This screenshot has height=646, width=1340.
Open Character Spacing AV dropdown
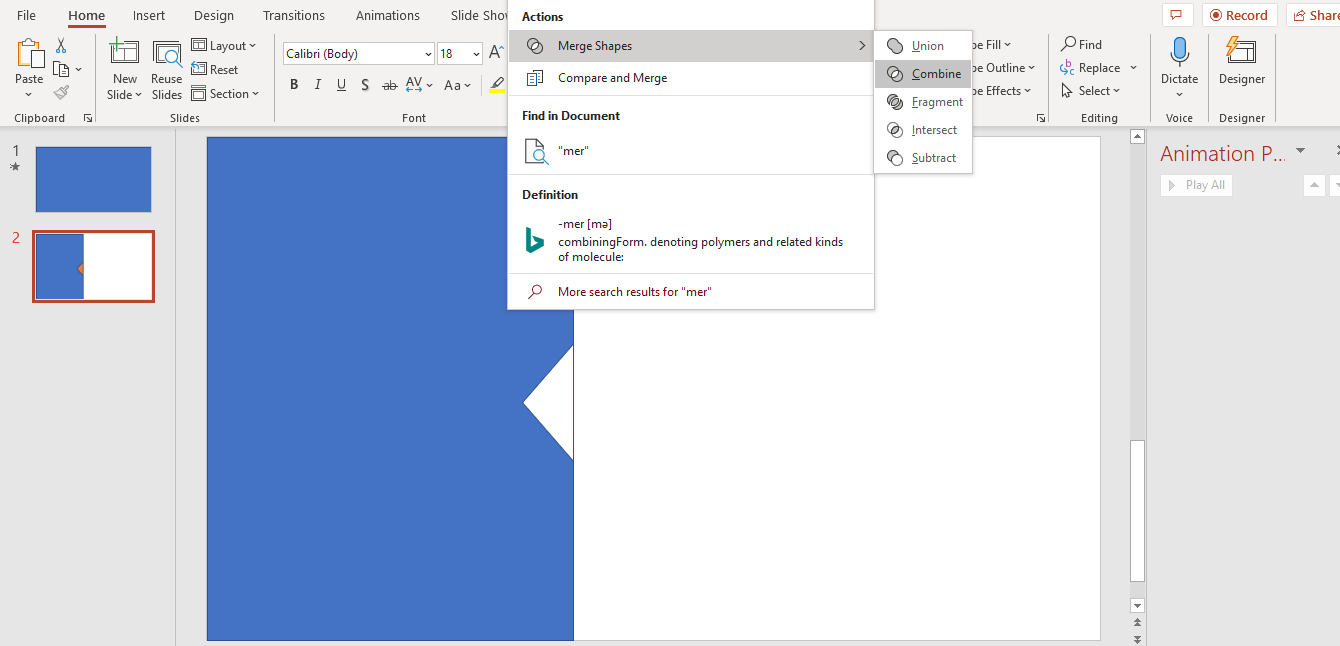click(418, 85)
